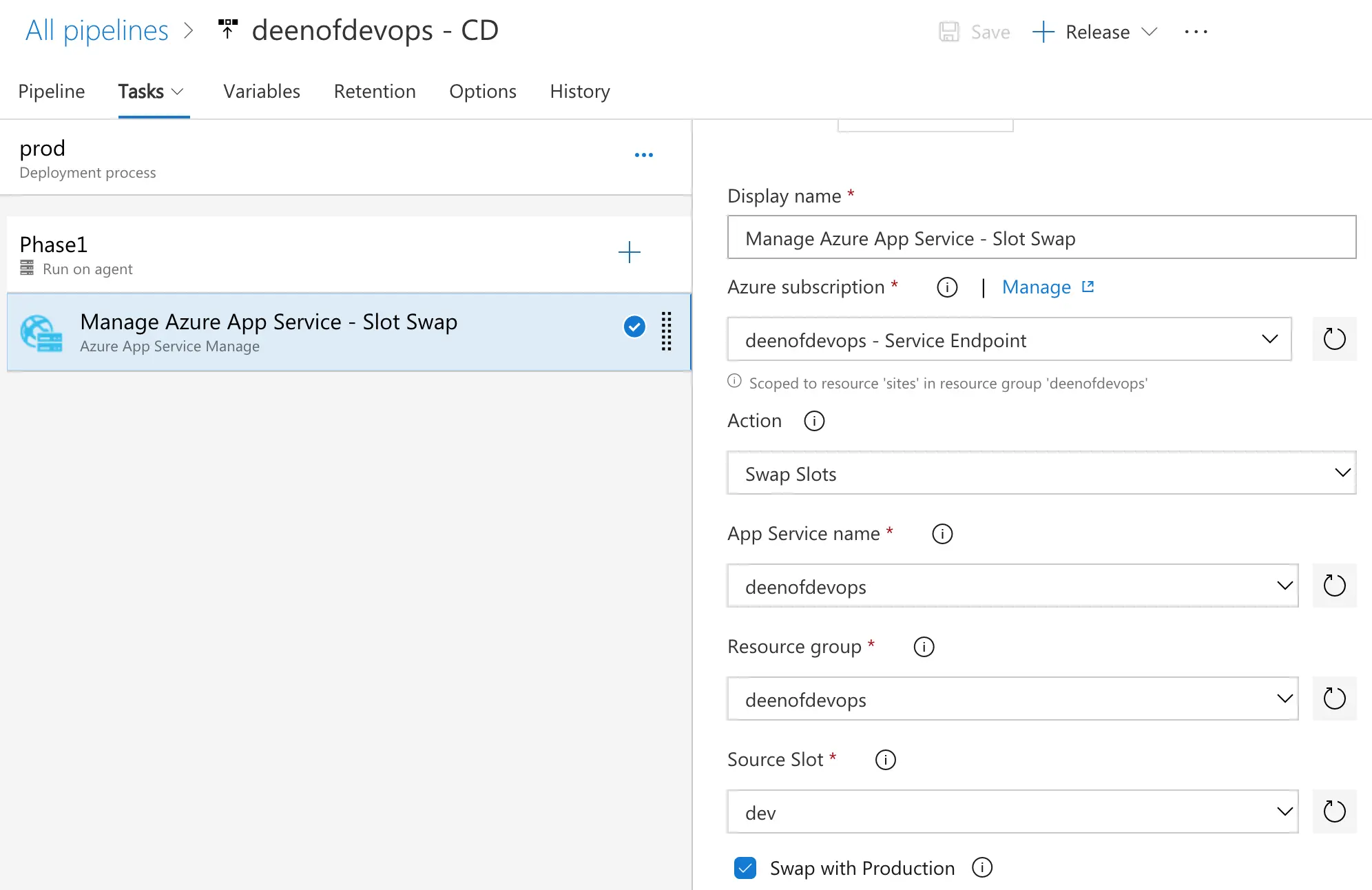Switch to the Variables tab
This screenshot has width=1372, height=890.
(x=262, y=92)
